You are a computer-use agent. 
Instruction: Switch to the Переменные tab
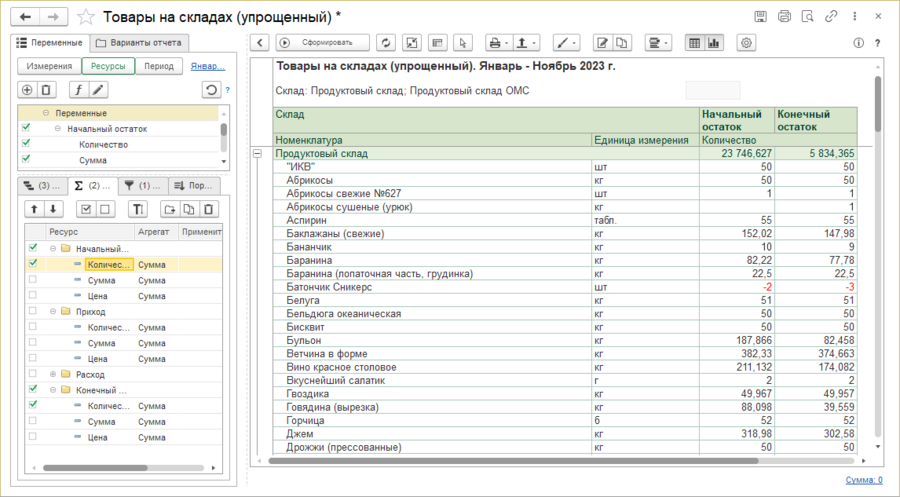49,42
